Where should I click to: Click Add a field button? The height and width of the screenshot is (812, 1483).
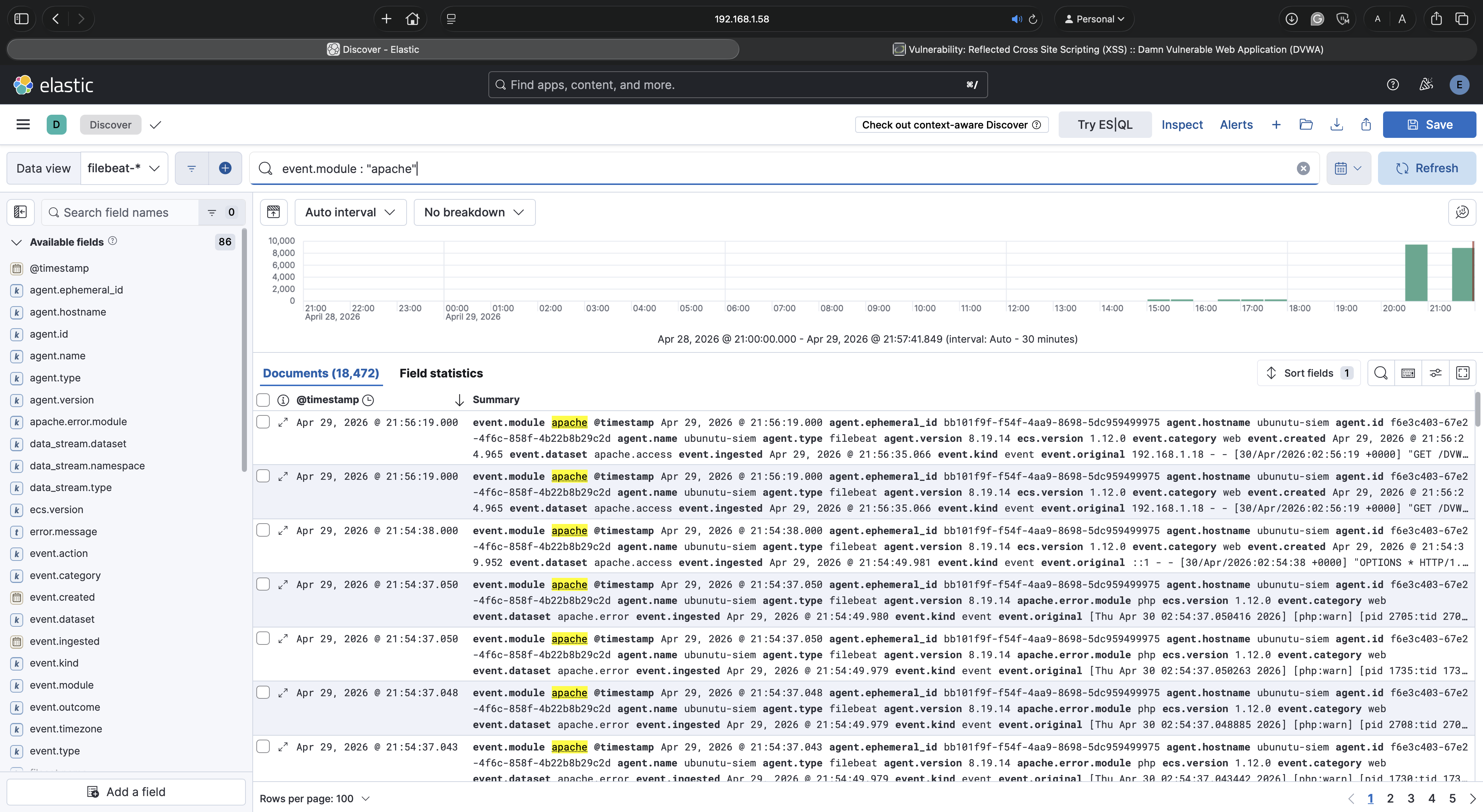[126, 792]
